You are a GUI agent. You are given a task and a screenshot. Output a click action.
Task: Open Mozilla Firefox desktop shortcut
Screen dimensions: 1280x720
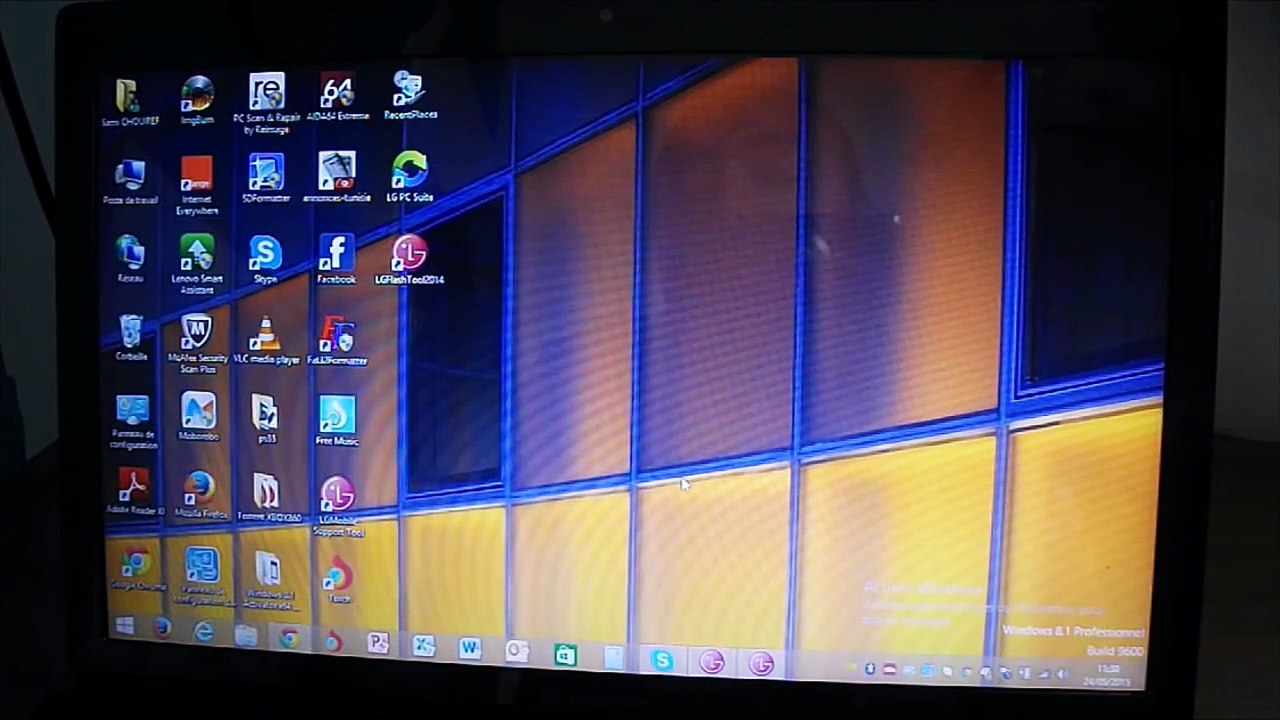200,495
